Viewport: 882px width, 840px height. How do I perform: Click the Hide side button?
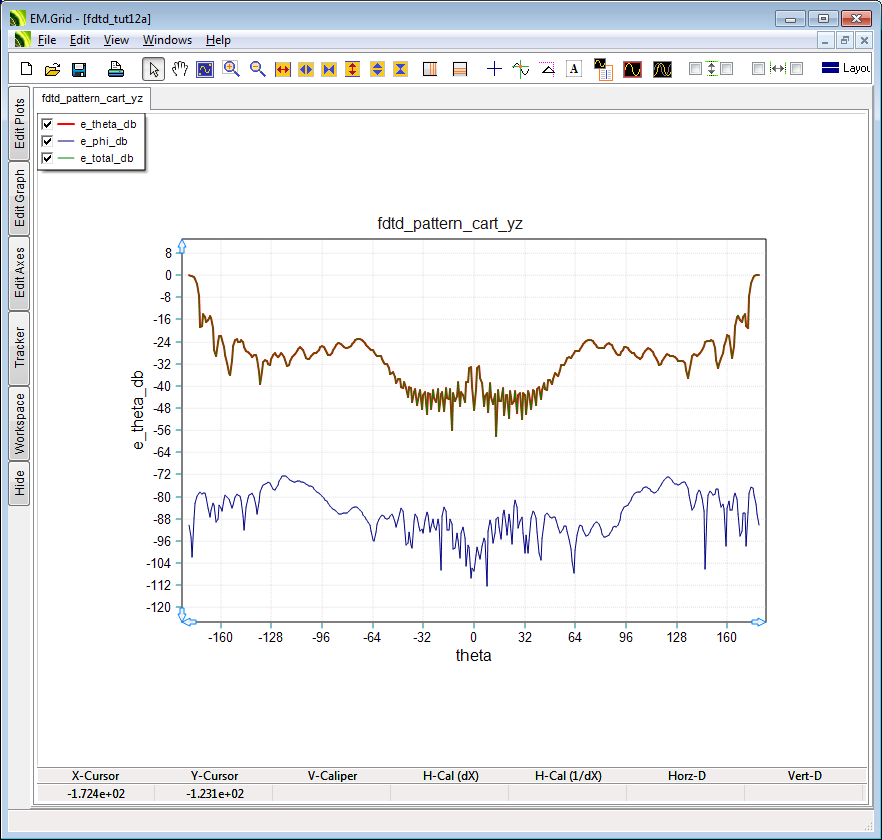coord(19,484)
